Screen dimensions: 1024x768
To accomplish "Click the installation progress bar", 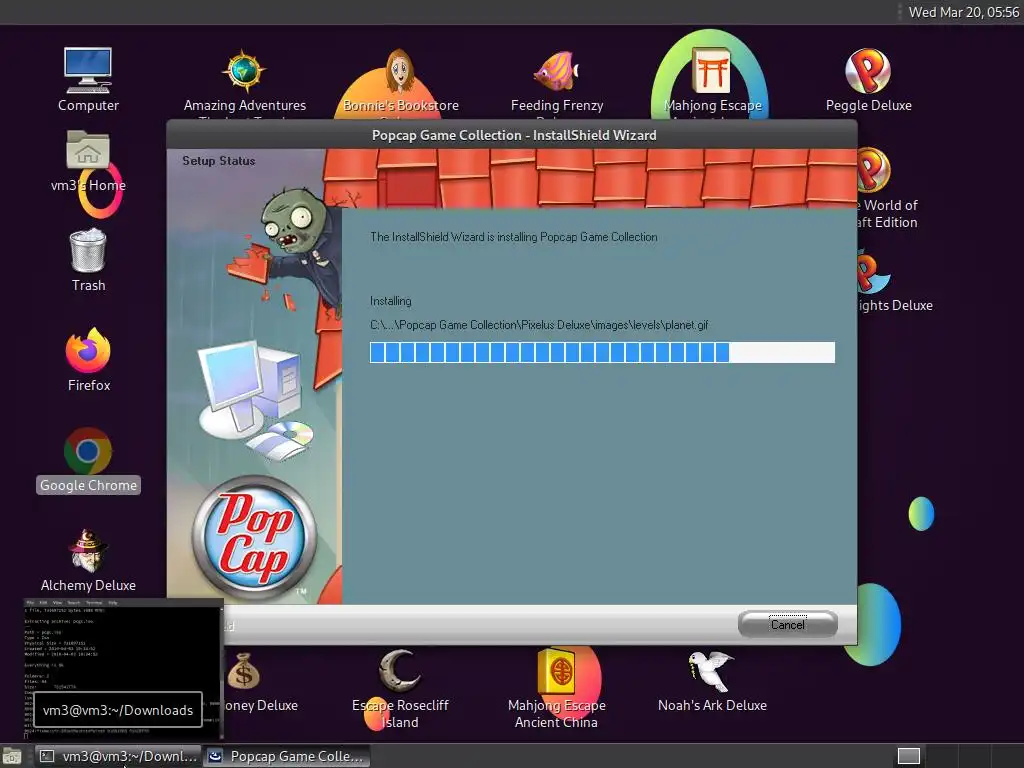I will coord(602,352).
